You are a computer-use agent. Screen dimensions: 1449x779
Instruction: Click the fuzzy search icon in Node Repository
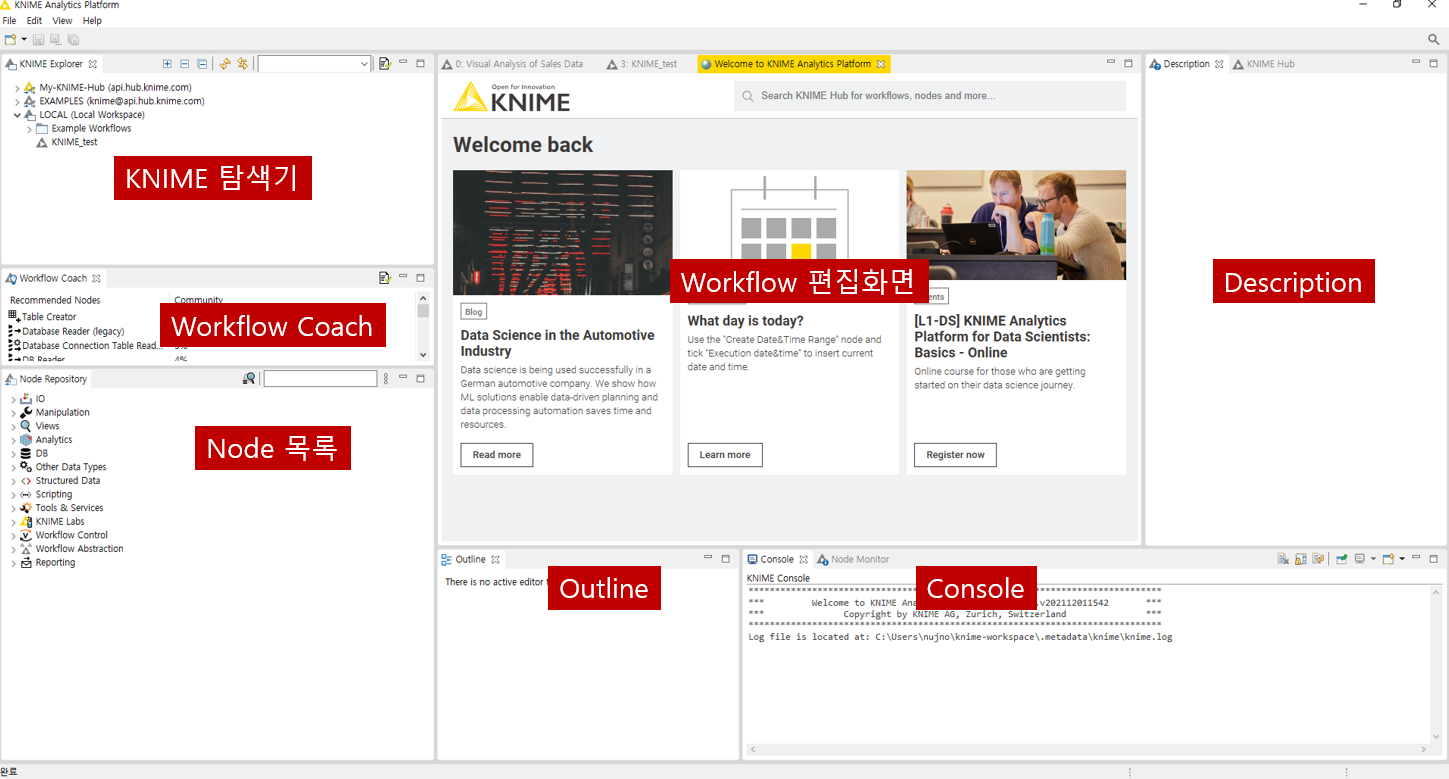[x=249, y=379]
